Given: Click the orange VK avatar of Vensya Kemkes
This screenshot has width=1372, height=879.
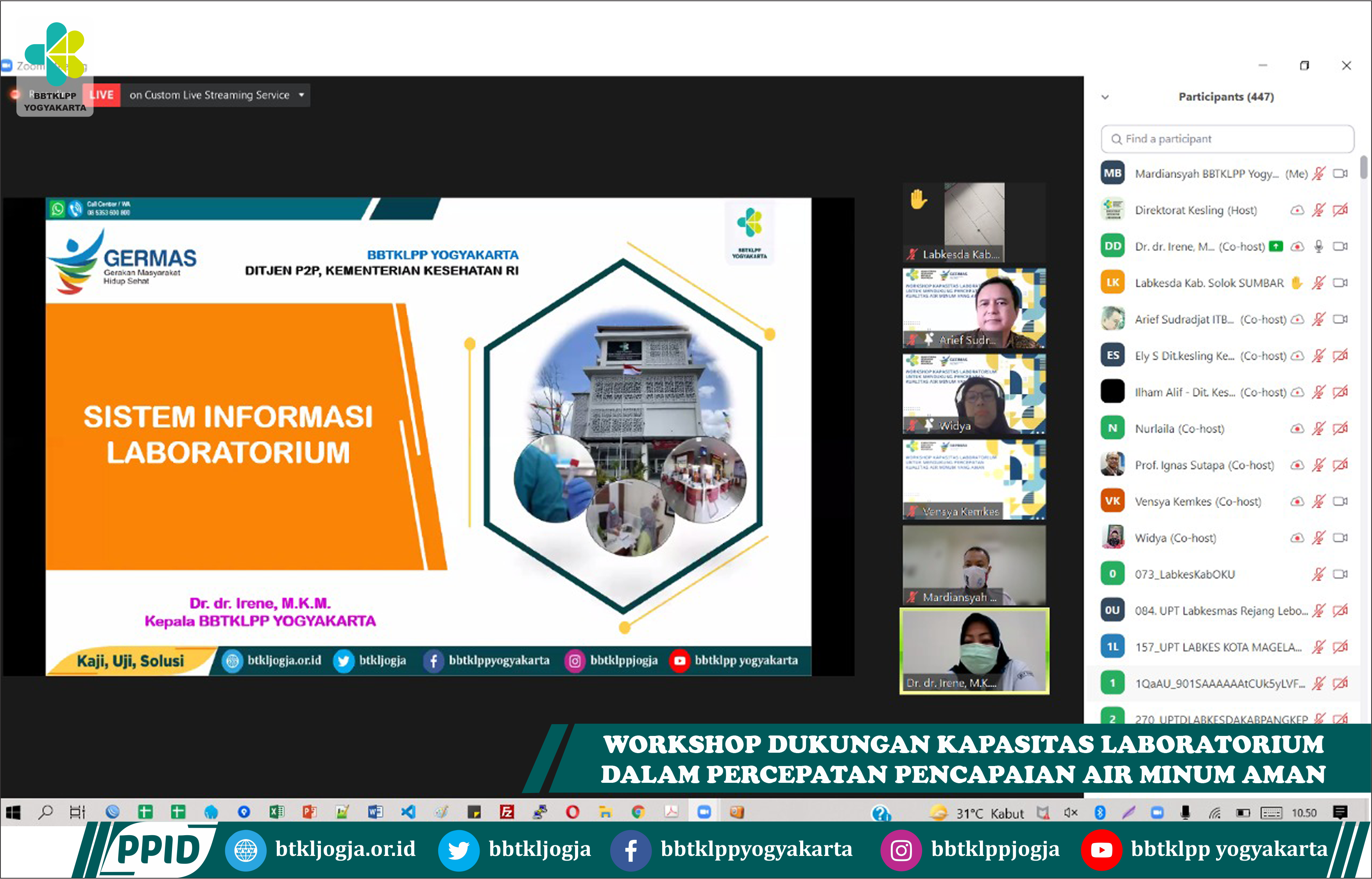Looking at the screenshot, I should point(1112,501).
